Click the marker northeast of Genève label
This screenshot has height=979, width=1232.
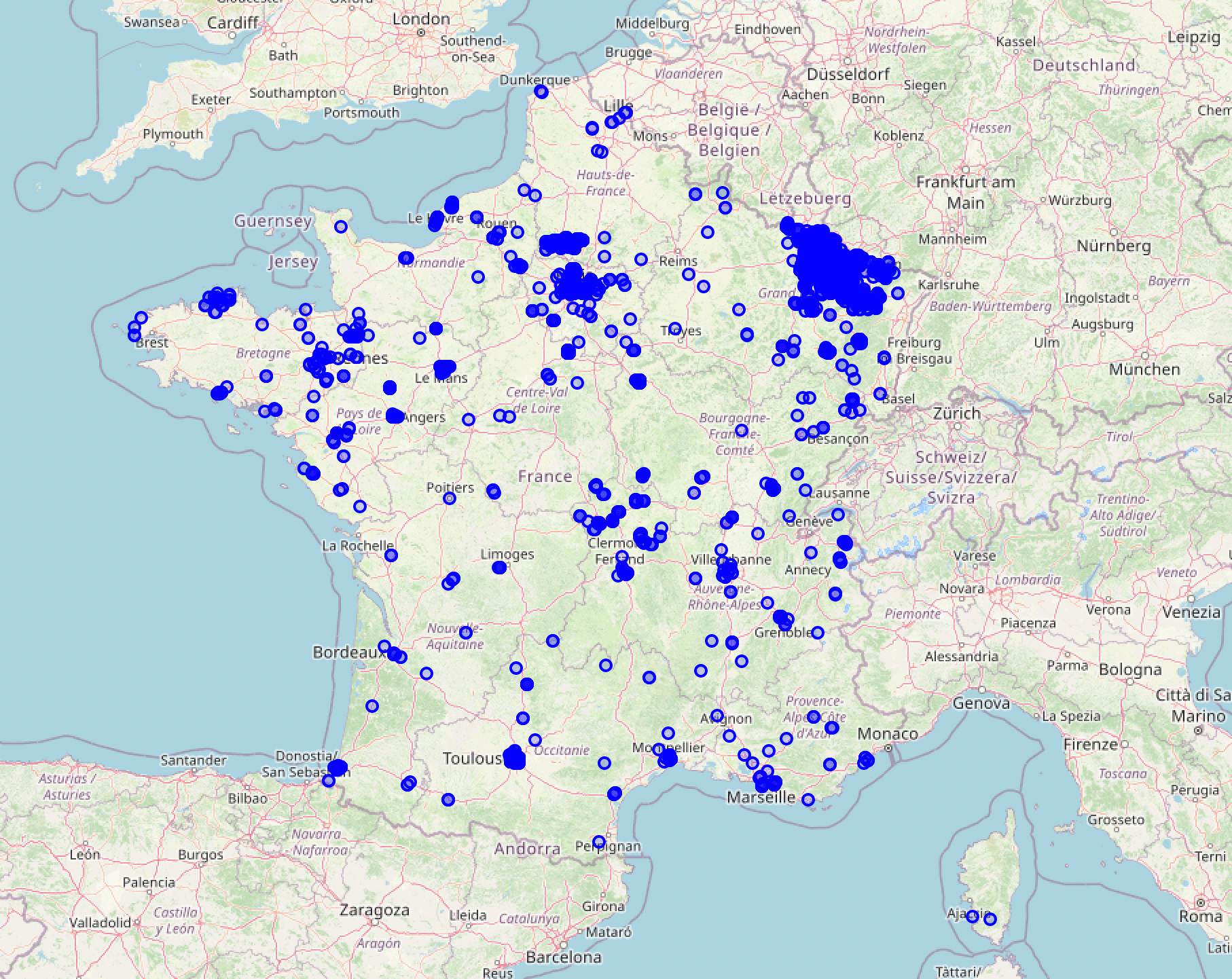click(838, 515)
